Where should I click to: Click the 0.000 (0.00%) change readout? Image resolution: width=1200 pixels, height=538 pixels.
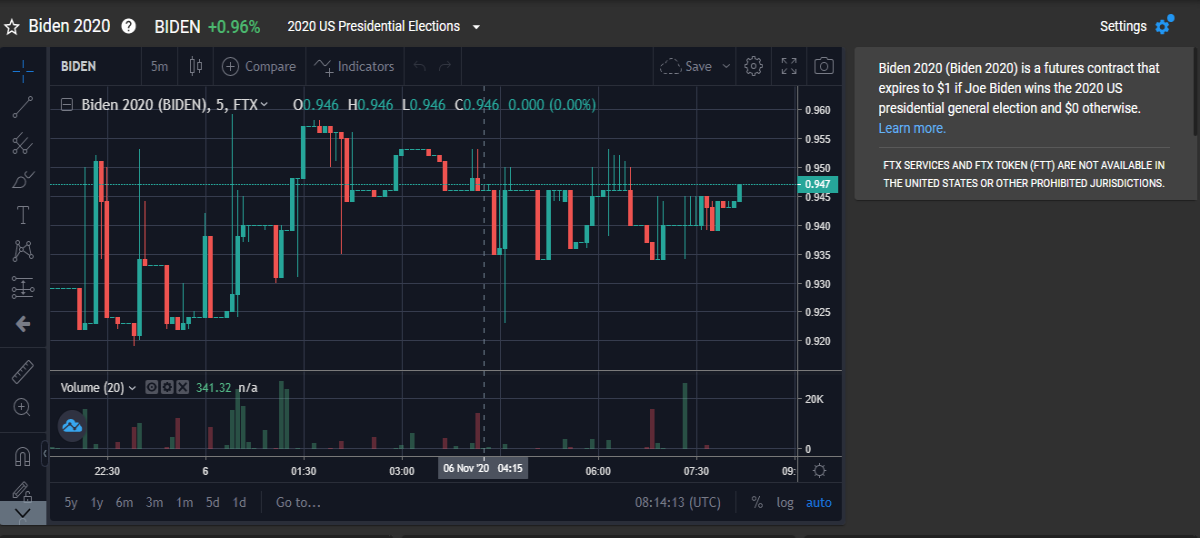coord(552,104)
